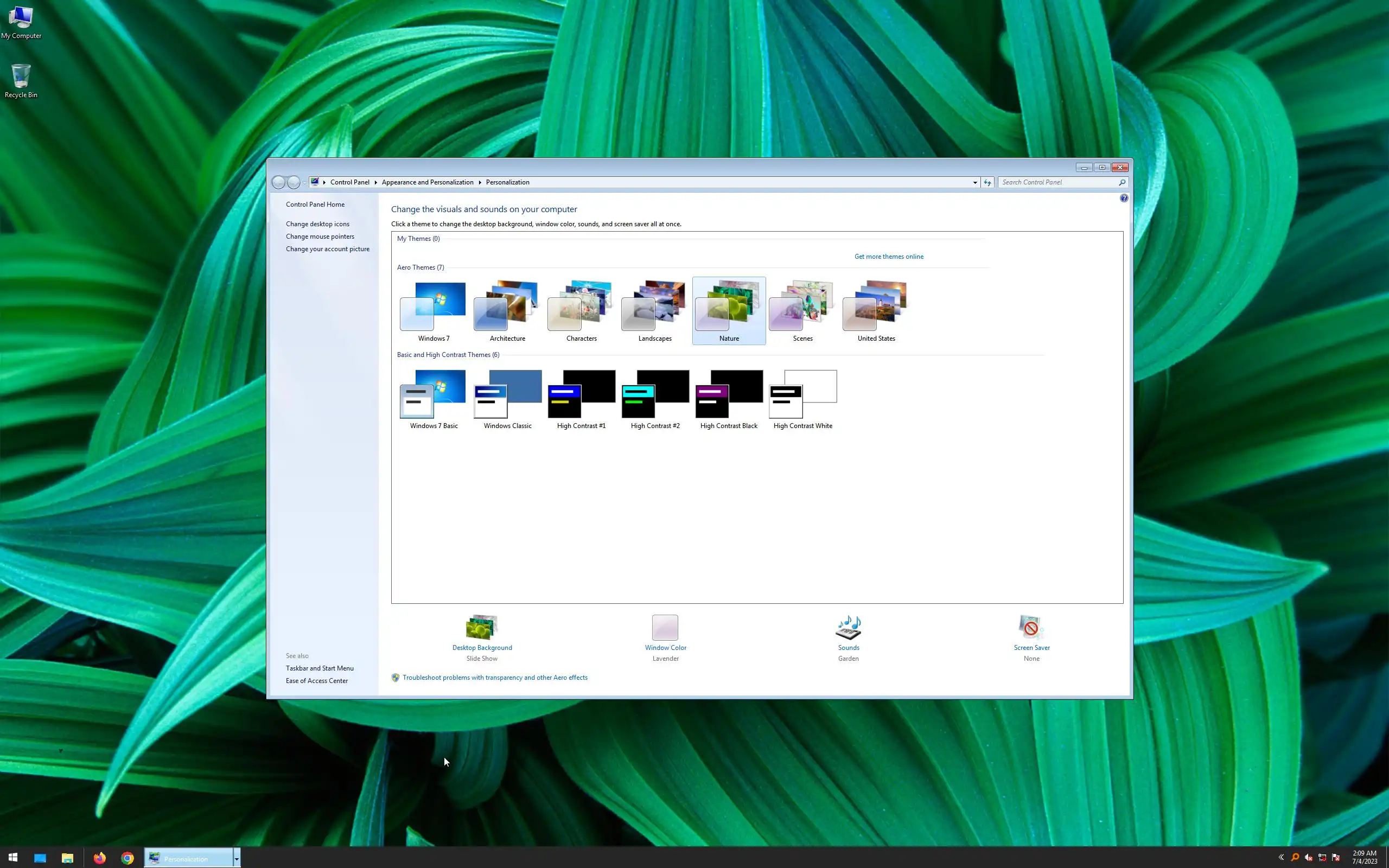Open Change mouse pointers link
This screenshot has height=868, width=1389.
(320, 237)
